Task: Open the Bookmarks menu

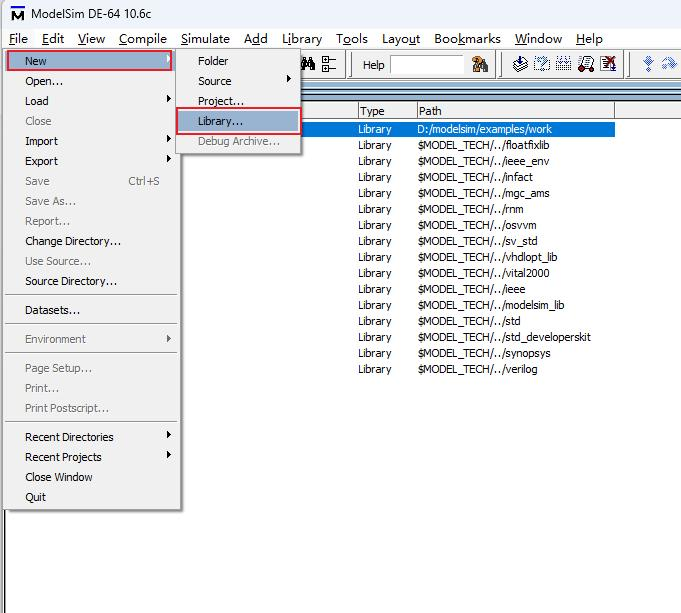Action: tap(467, 39)
